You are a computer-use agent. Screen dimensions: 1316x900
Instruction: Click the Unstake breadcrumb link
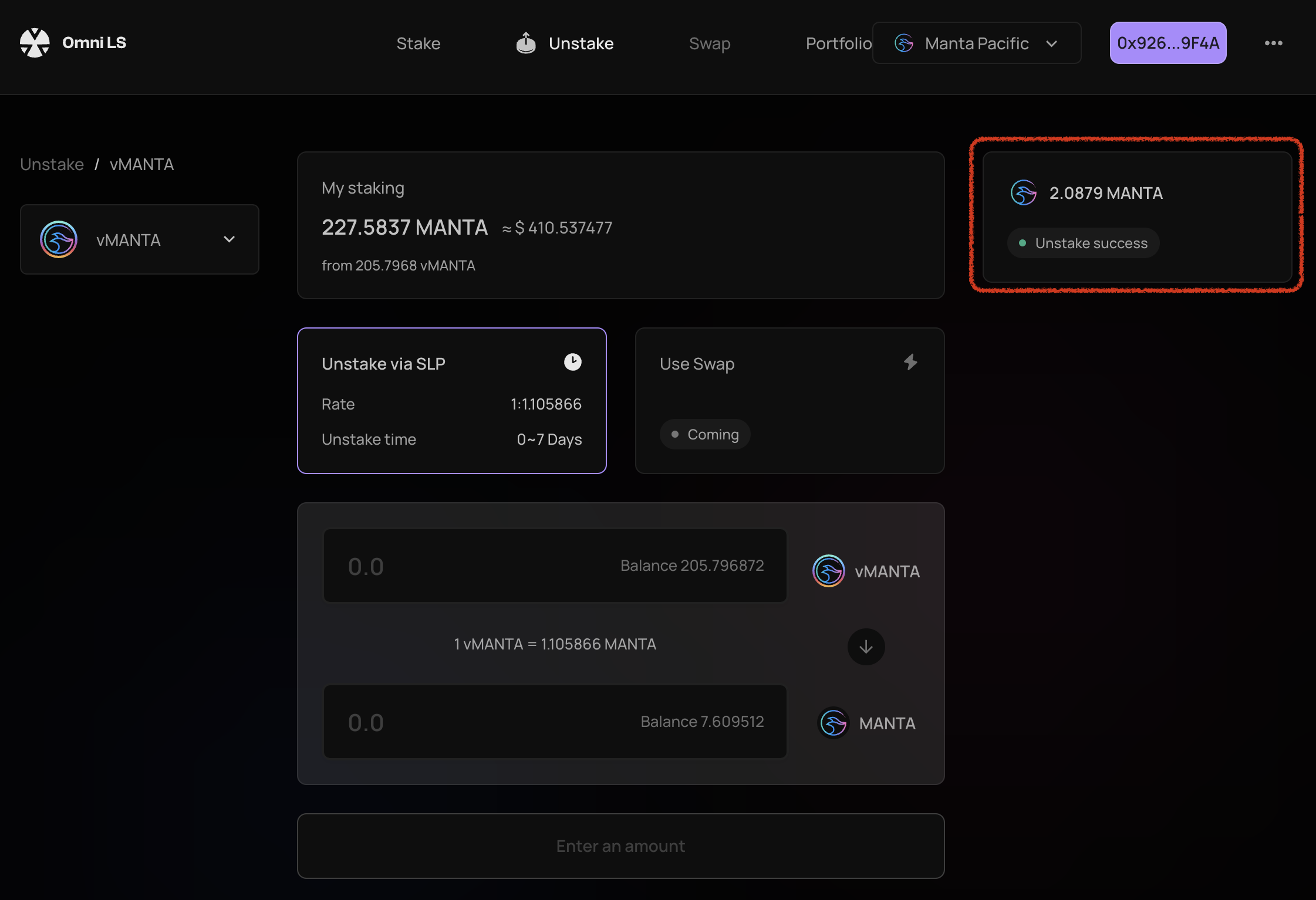[52, 164]
